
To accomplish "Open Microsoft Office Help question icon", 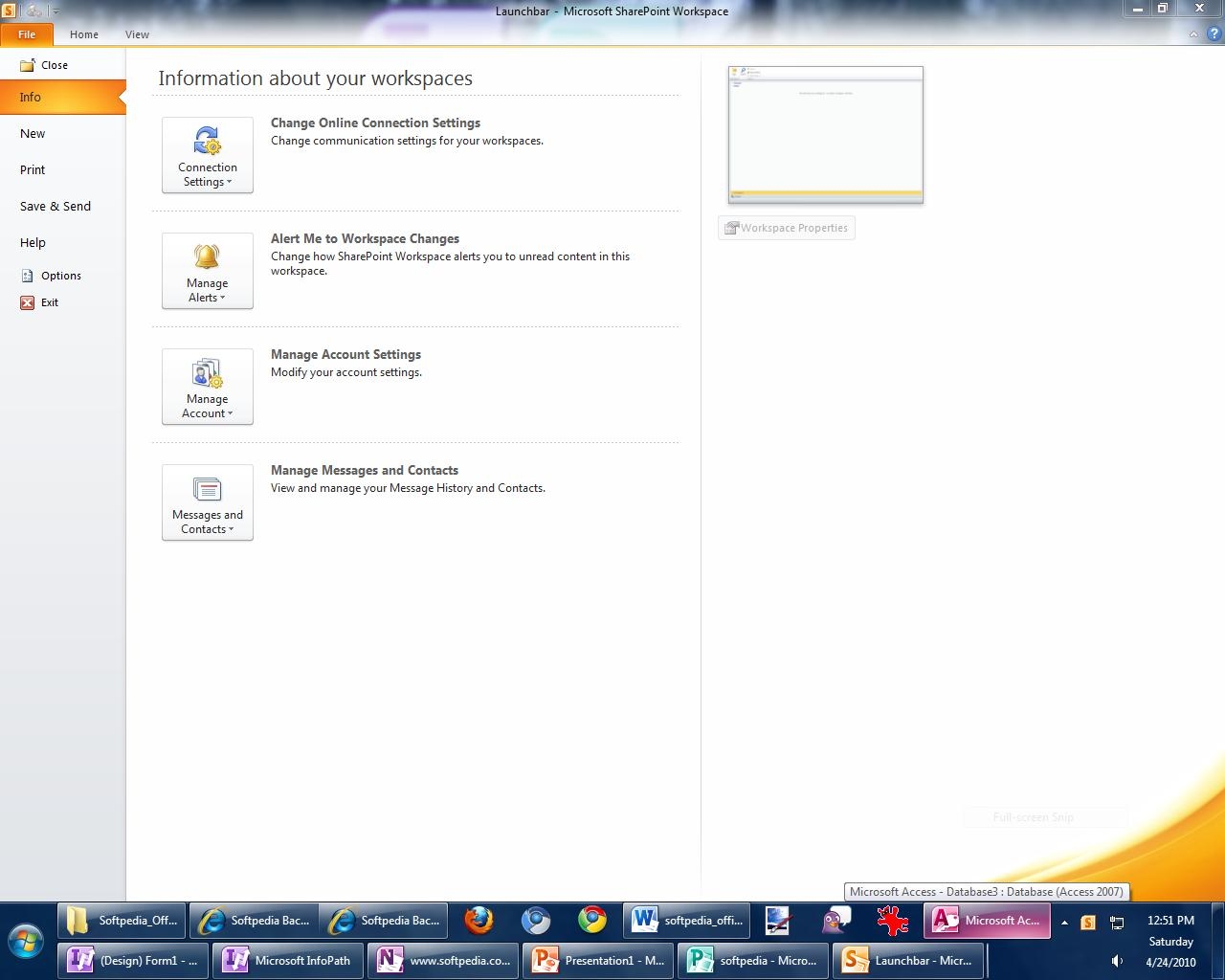I will [x=1213, y=34].
